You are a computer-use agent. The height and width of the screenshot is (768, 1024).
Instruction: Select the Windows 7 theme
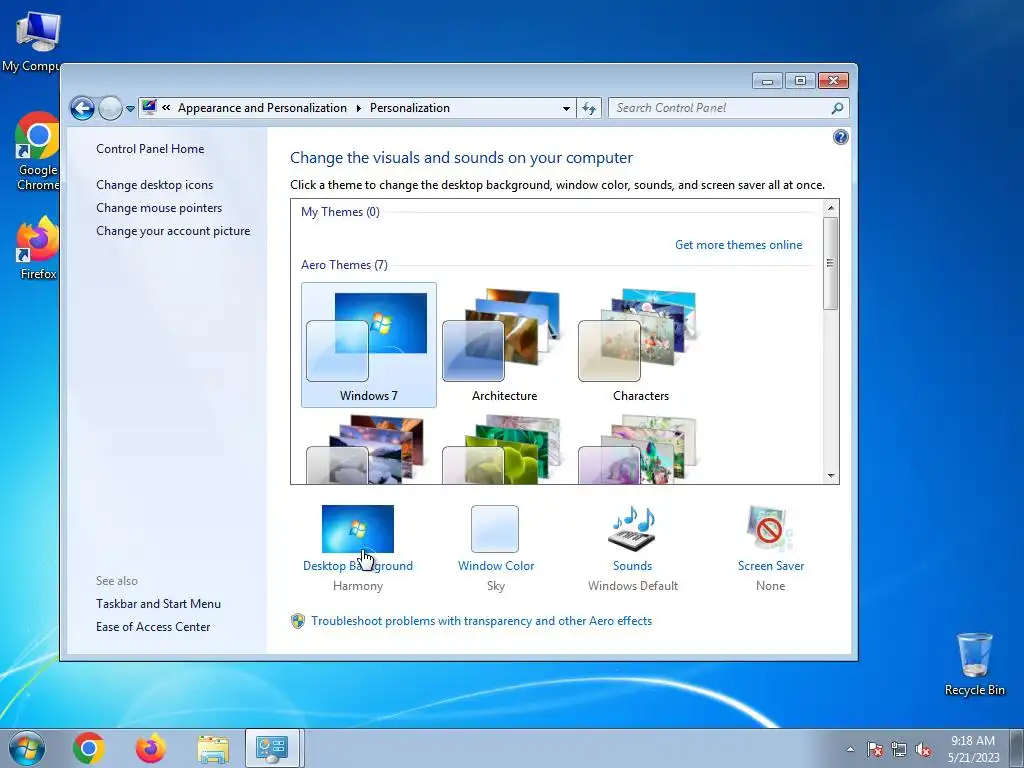[368, 345]
